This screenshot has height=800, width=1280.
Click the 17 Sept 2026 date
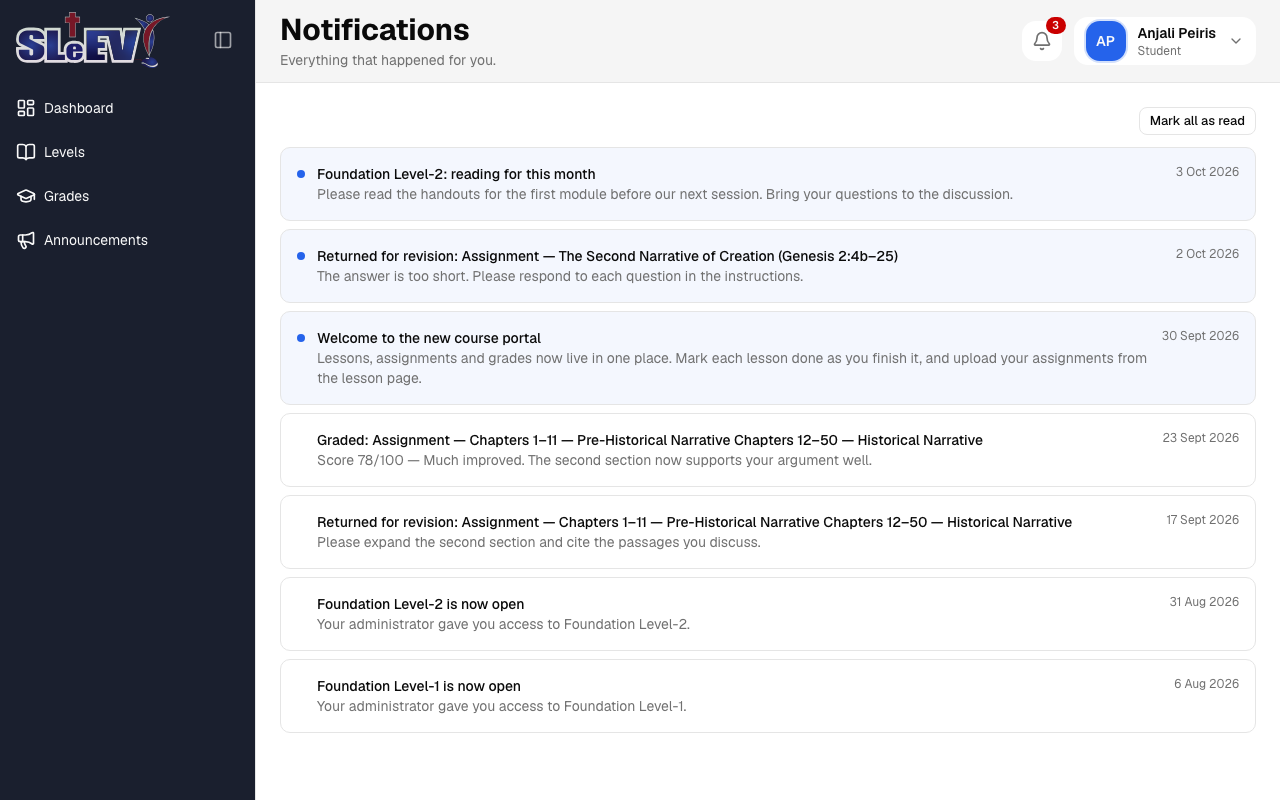1202,520
